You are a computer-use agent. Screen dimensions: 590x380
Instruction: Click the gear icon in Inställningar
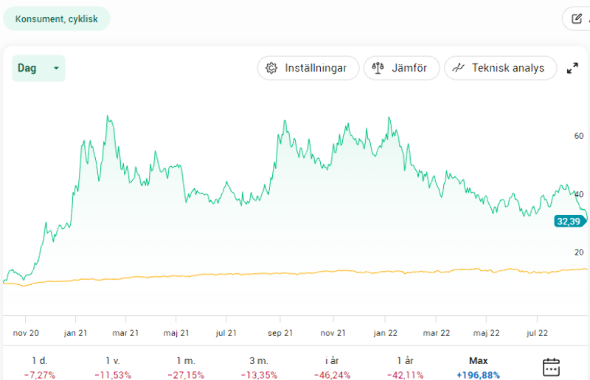pyautogui.click(x=271, y=68)
